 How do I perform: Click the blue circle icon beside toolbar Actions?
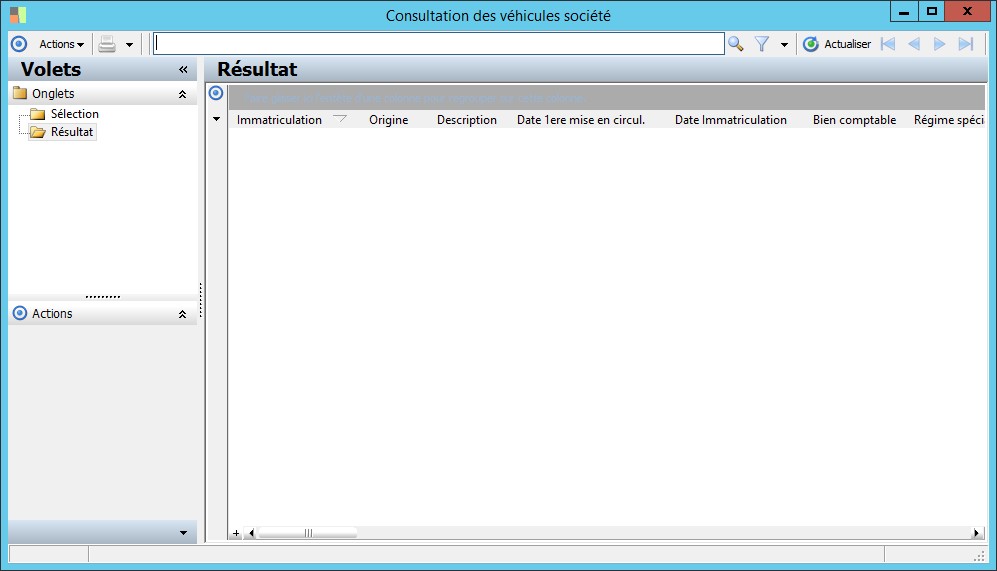point(19,44)
